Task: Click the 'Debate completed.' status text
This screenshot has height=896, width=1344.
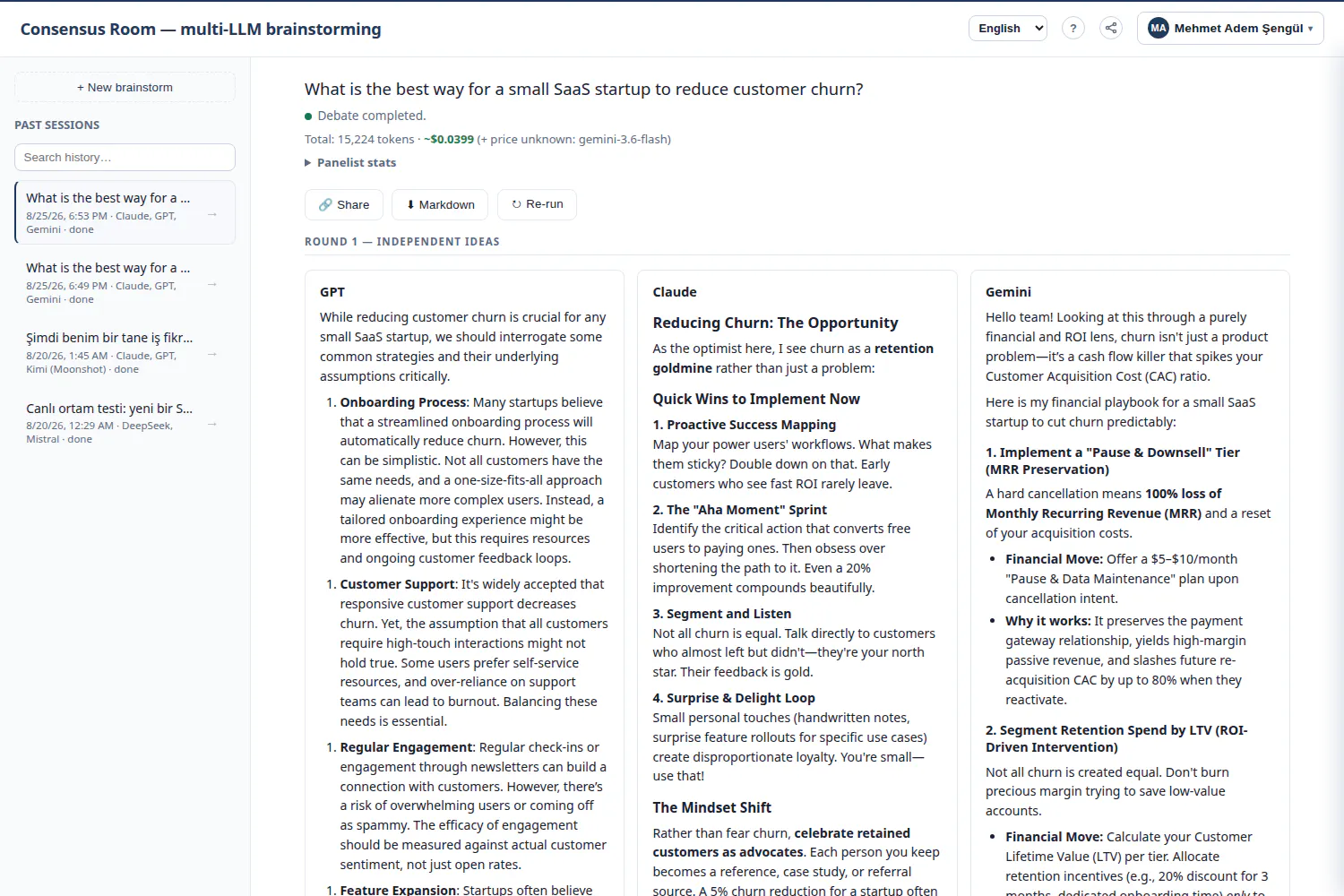Action: 372,116
